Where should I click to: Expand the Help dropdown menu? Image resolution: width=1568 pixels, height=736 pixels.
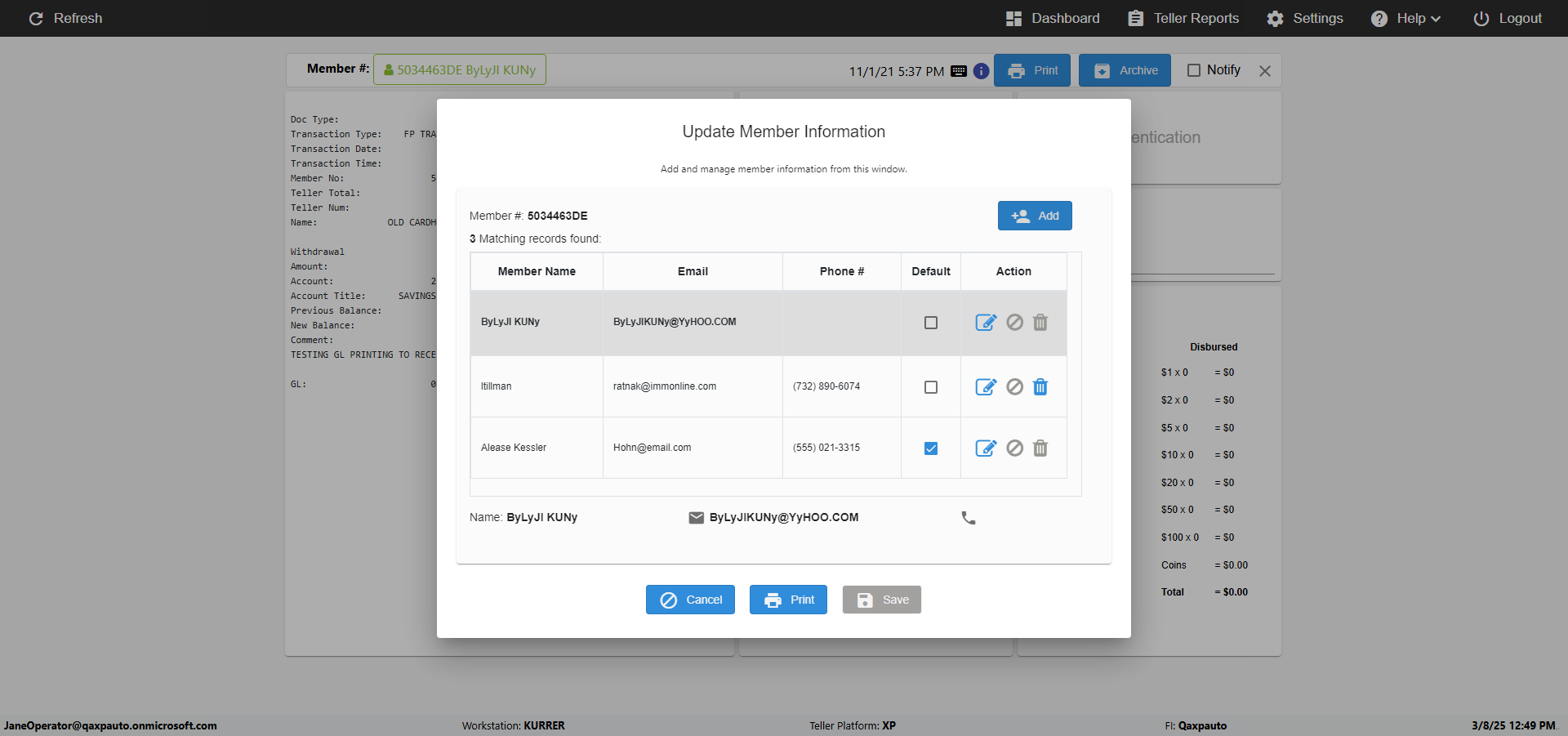point(1405,18)
